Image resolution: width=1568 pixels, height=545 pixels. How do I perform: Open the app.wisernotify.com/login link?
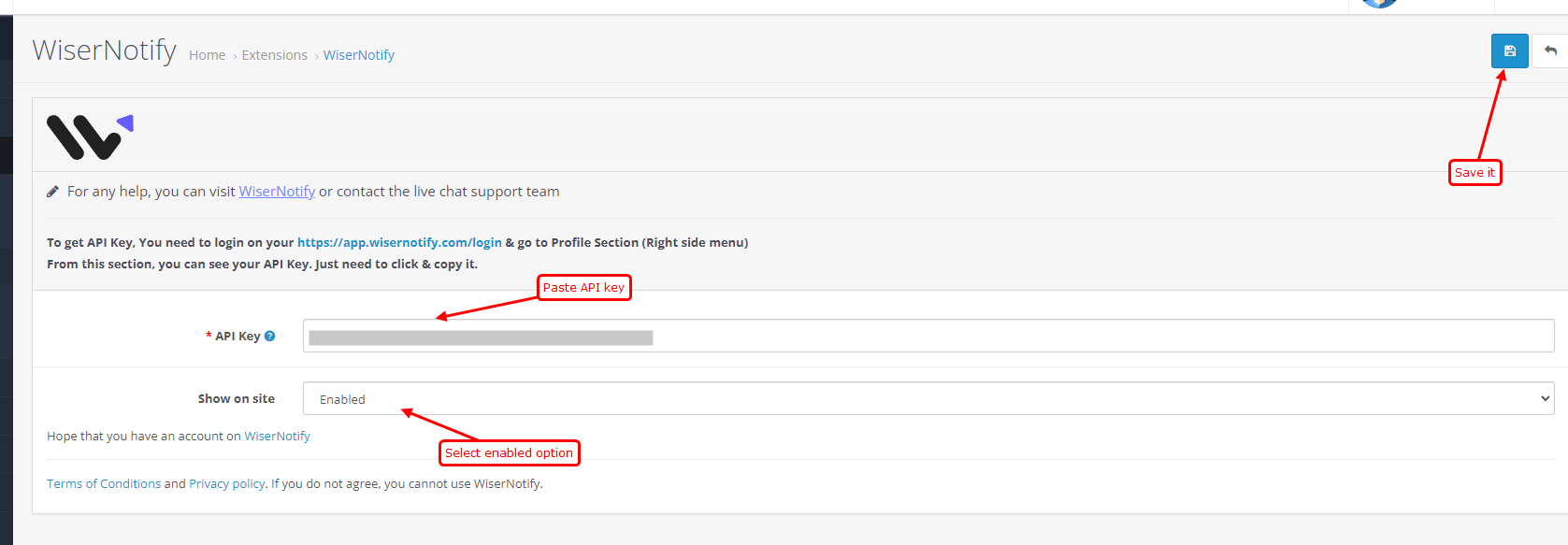click(x=399, y=242)
